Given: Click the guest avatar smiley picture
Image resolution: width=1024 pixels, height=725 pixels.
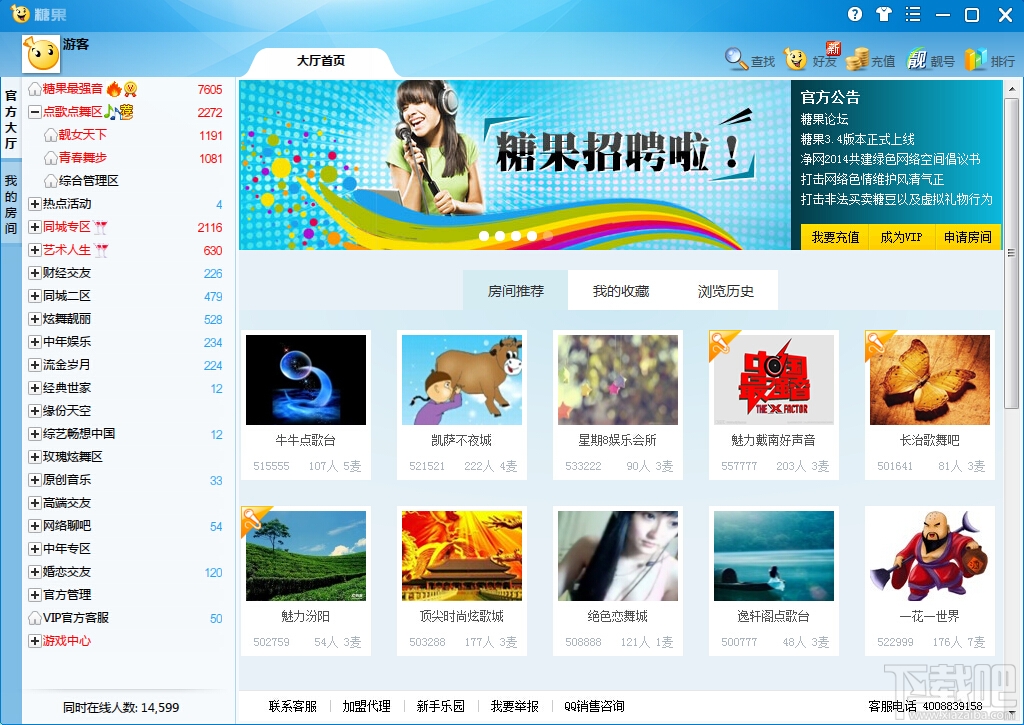Looking at the screenshot, I should coord(42,54).
